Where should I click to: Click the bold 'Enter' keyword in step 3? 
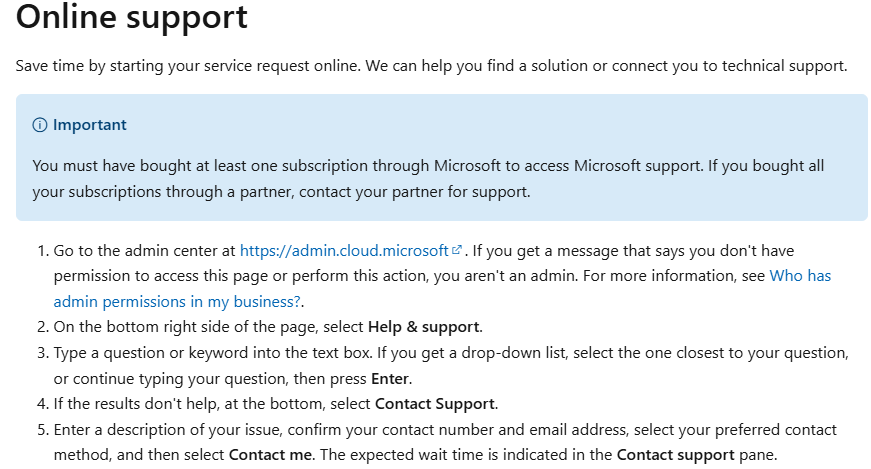coord(390,378)
